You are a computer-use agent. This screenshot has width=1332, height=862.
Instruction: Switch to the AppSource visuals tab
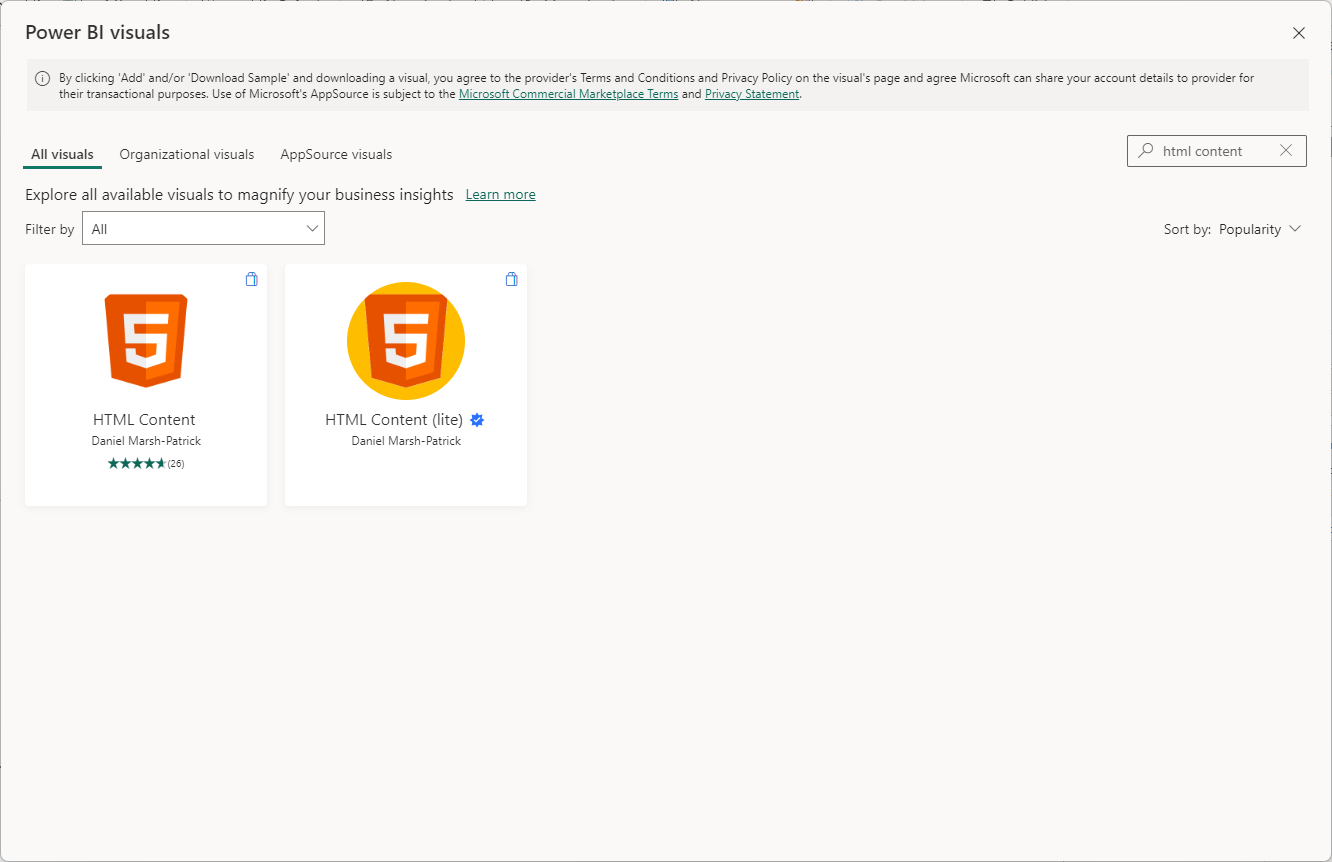tap(336, 155)
